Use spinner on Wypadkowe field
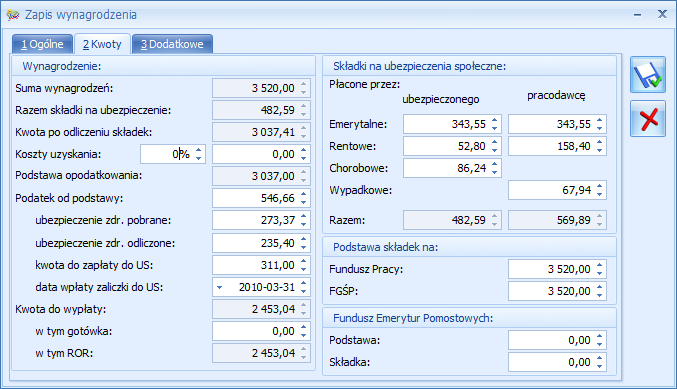The height and width of the screenshot is (389, 677). pos(600,190)
